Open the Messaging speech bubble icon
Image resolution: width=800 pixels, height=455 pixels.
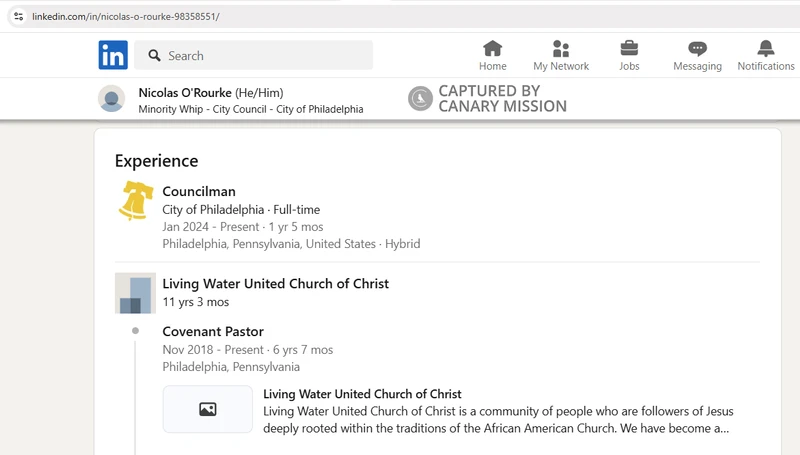point(697,49)
